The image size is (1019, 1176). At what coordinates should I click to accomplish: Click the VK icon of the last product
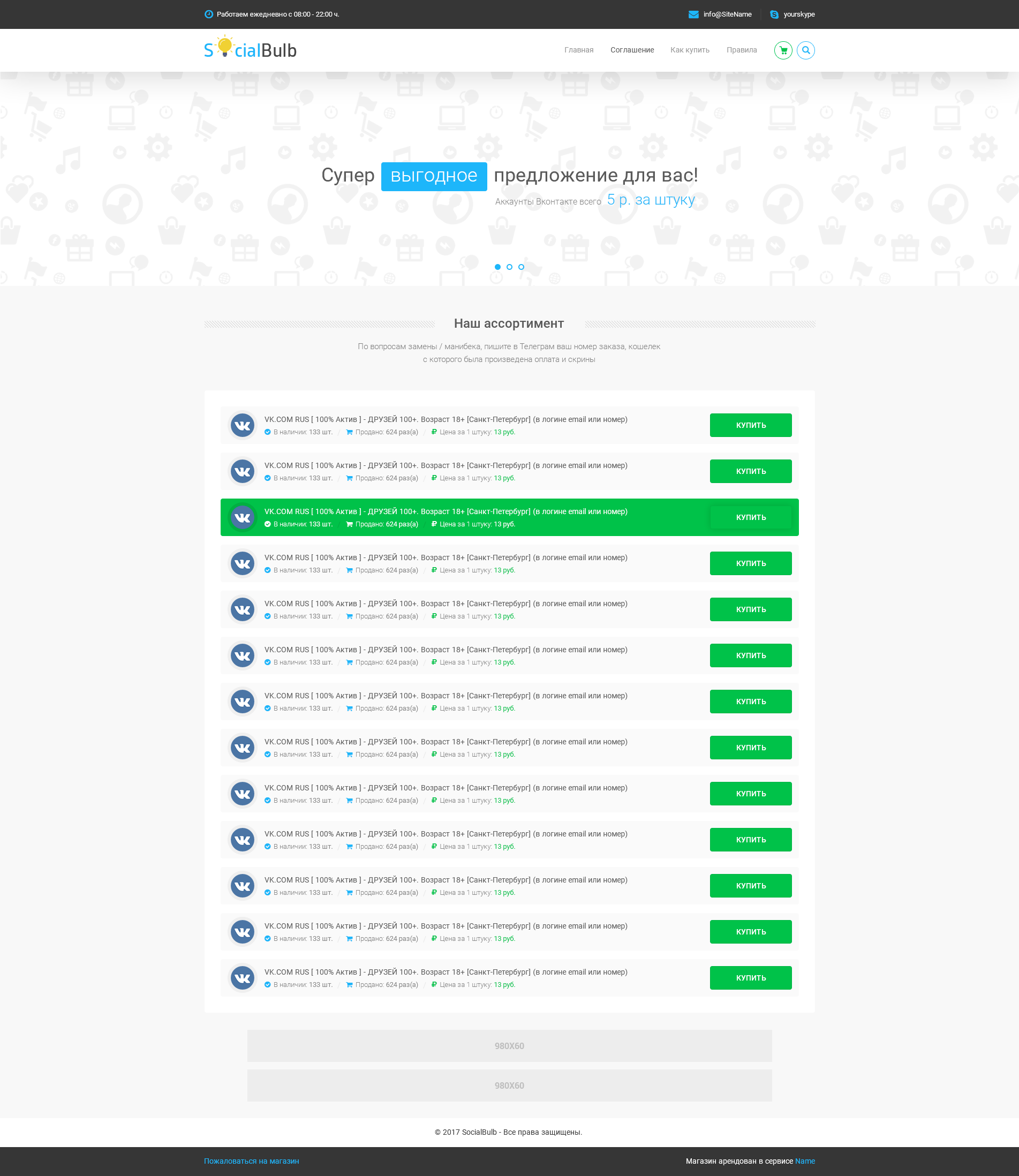click(243, 978)
